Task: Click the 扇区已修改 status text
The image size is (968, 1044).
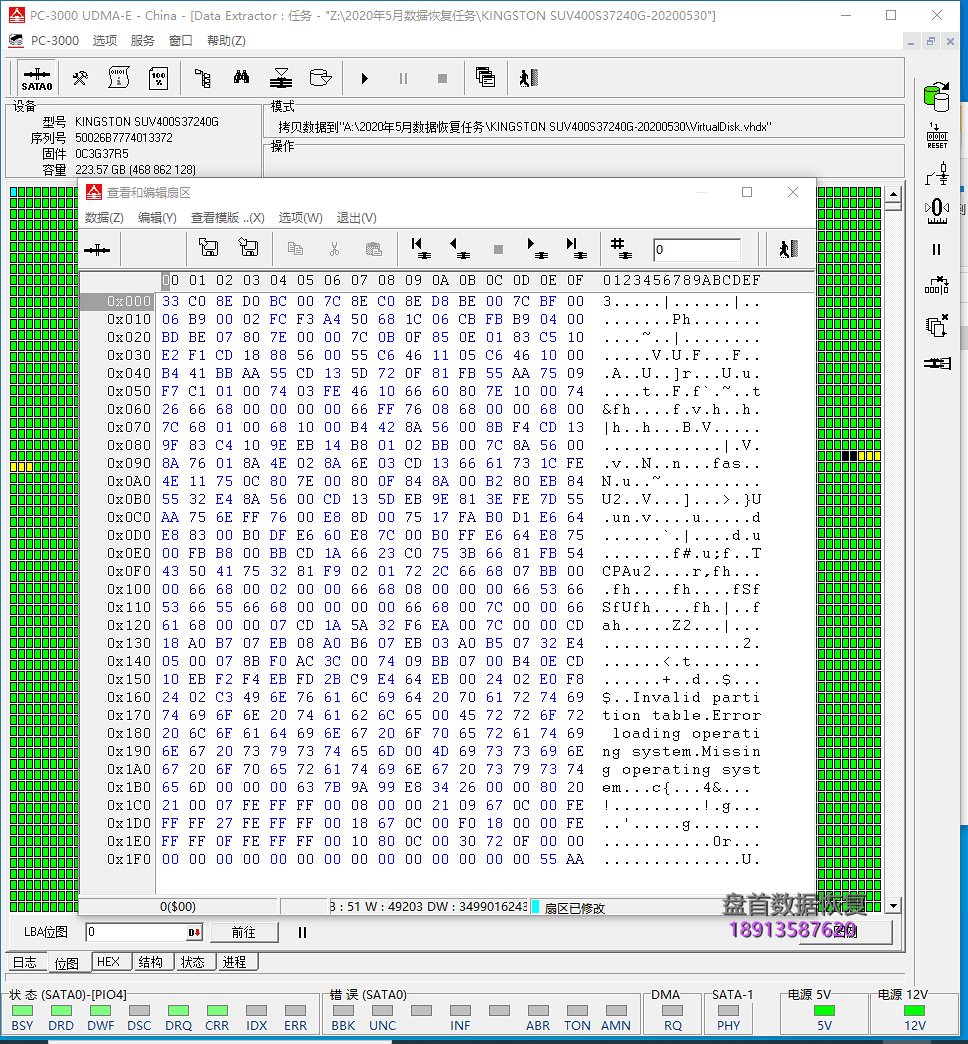Action: pyautogui.click(x=575, y=908)
